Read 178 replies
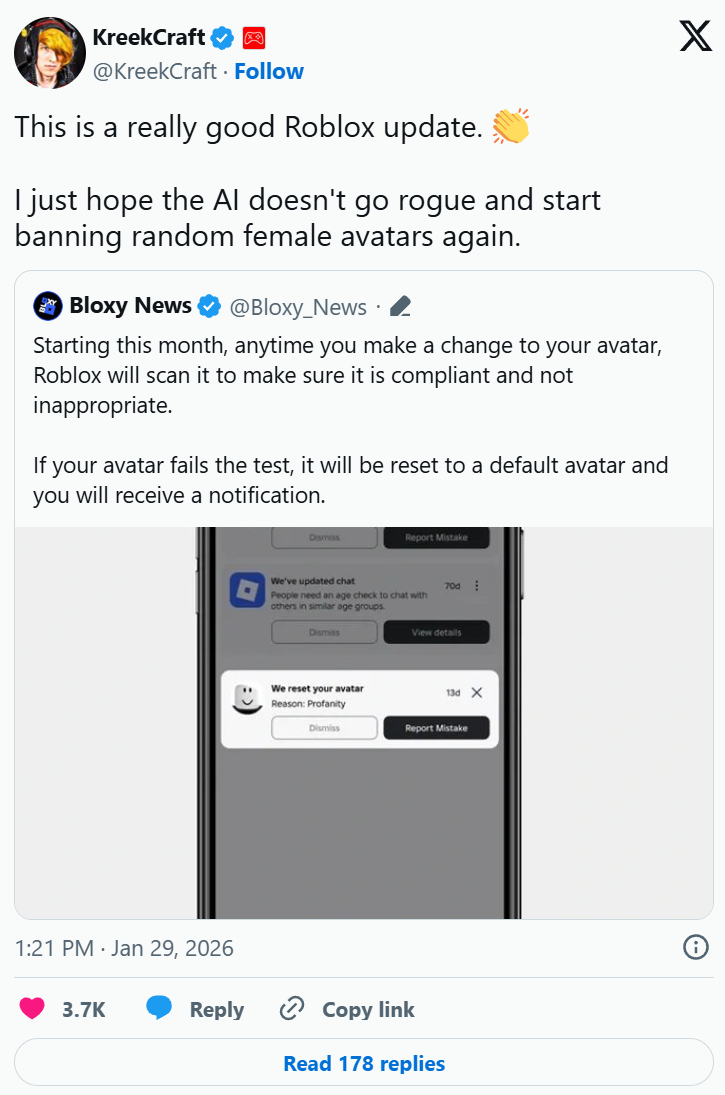Screen dimensions: 725x1095 click(363, 1063)
